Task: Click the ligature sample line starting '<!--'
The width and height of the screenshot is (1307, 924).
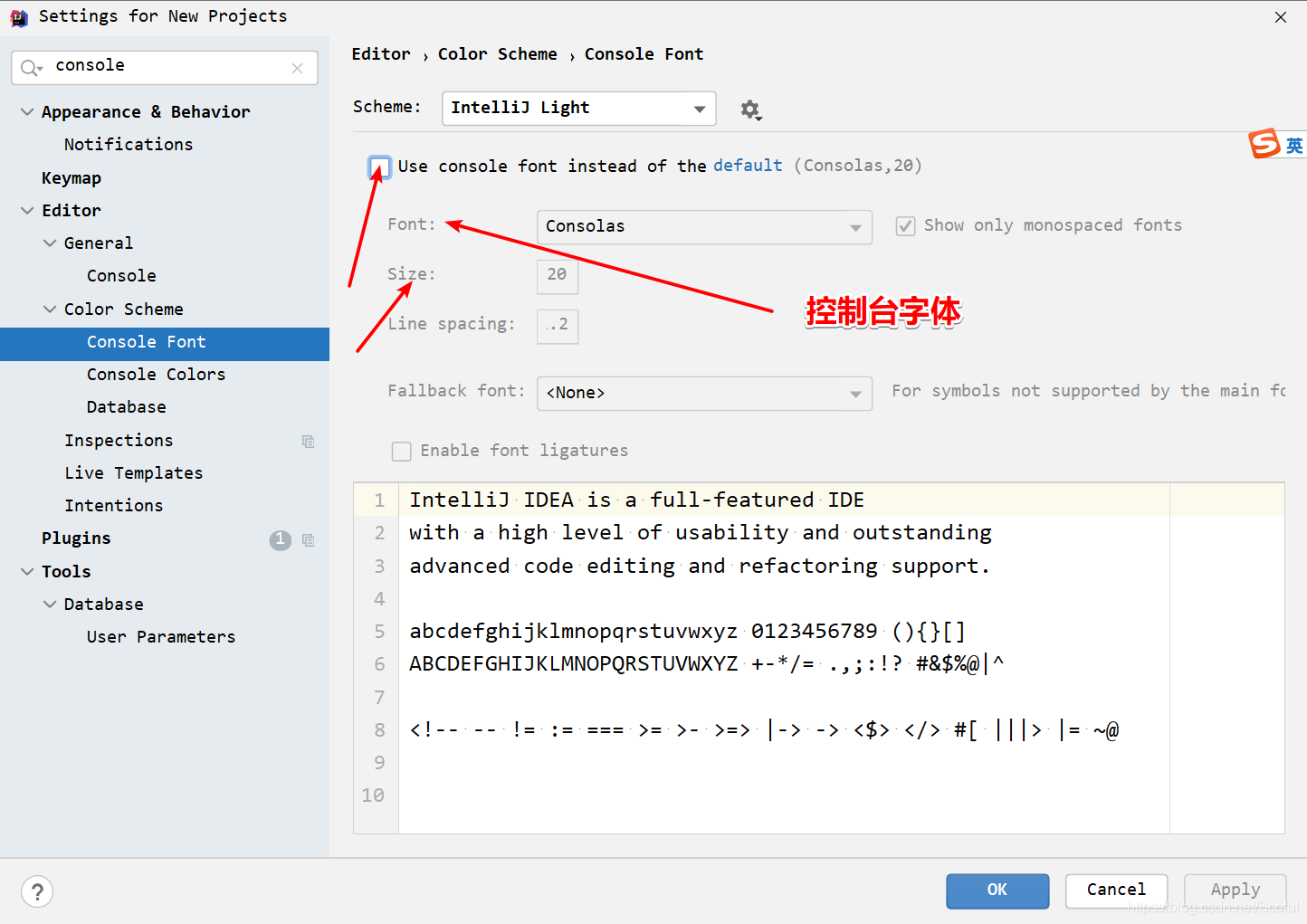Action: [x=764, y=730]
